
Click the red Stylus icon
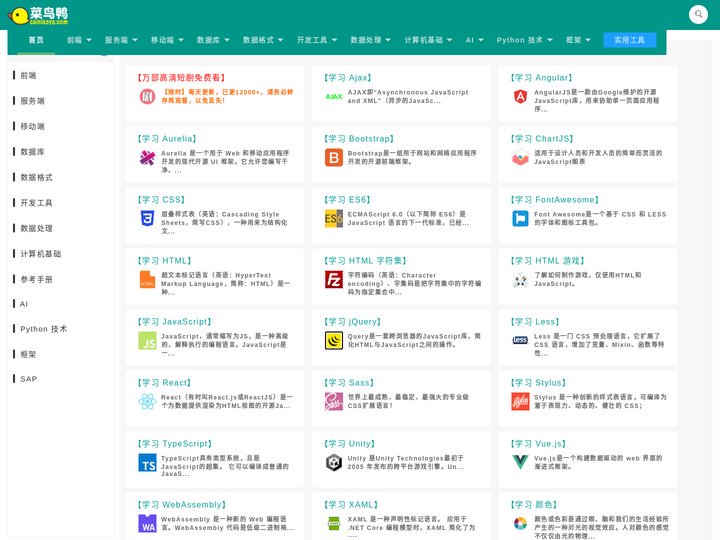[520, 402]
